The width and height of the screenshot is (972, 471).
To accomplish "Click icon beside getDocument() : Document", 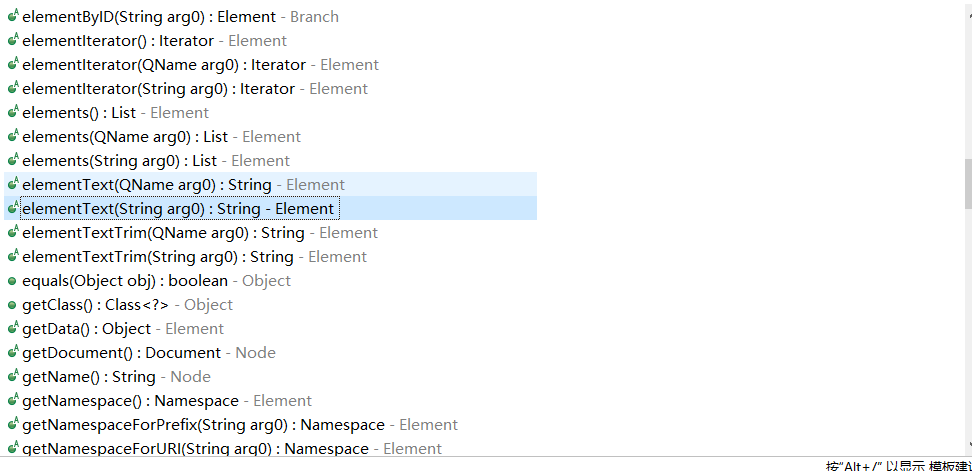I will click(x=12, y=353).
